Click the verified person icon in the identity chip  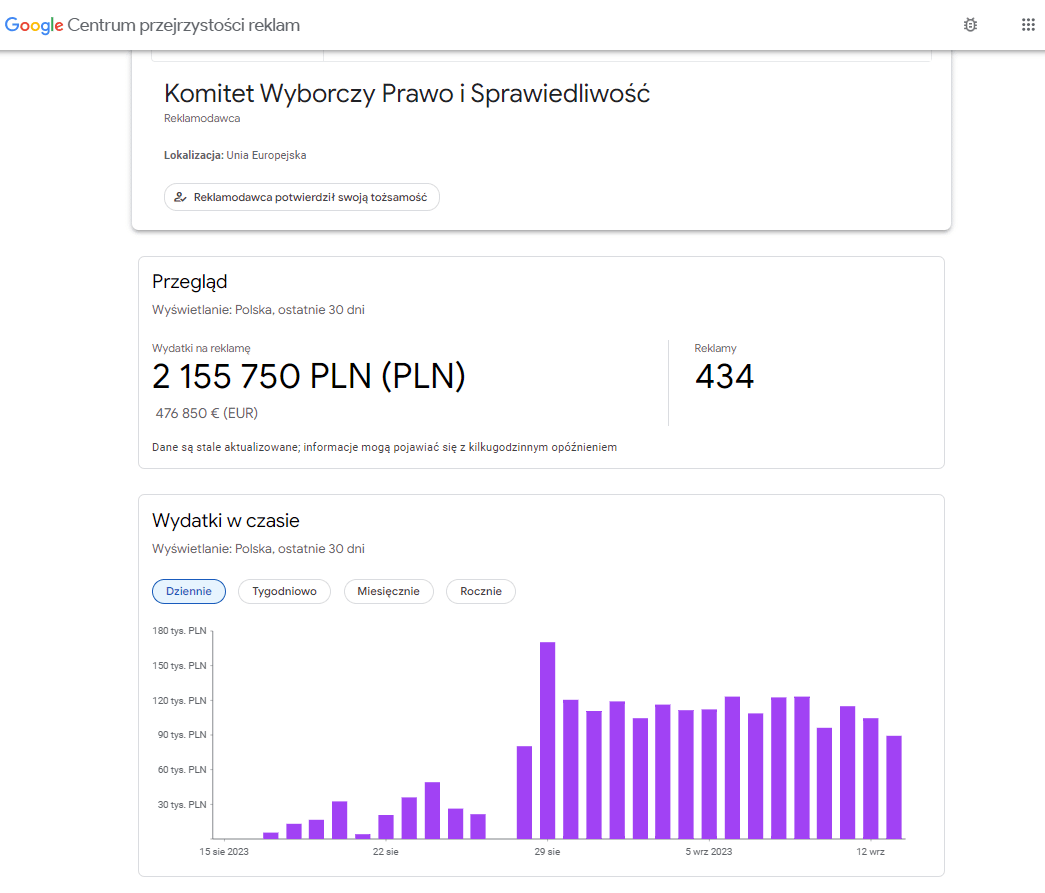[x=180, y=197]
